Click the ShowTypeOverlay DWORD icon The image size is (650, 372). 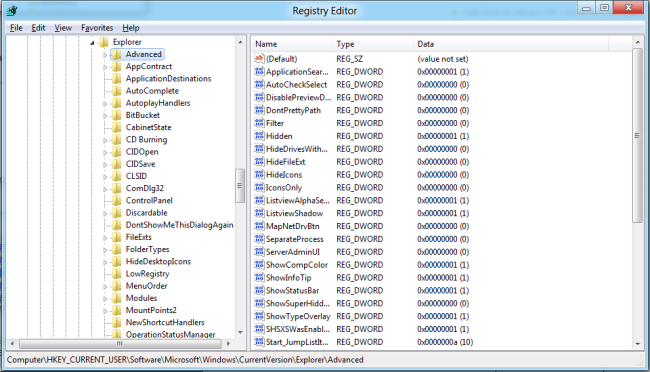[259, 316]
